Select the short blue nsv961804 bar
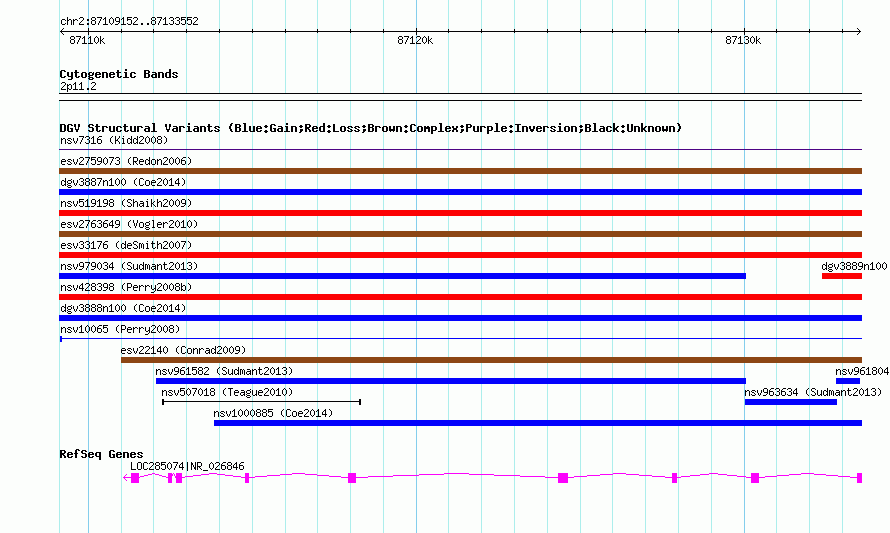 [x=848, y=381]
